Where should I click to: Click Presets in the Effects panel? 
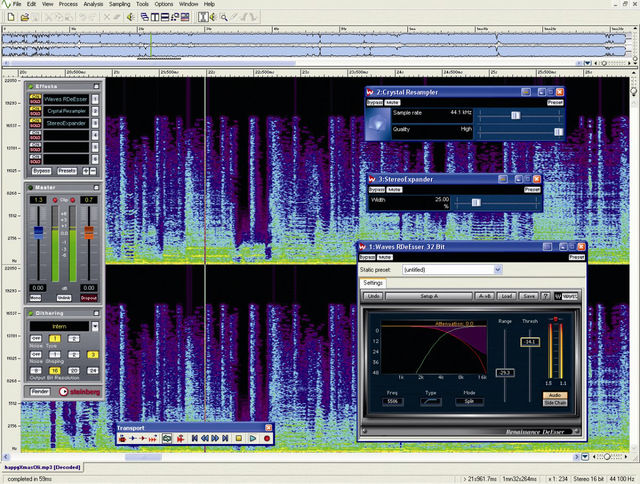67,171
